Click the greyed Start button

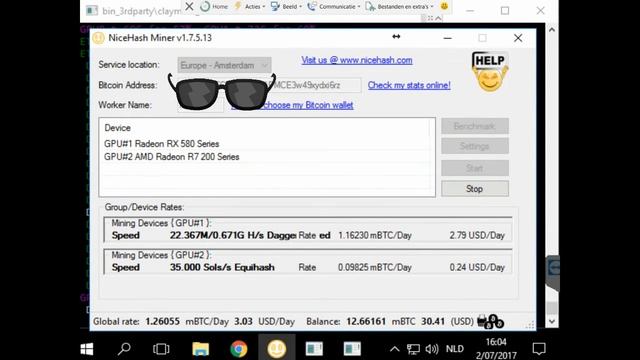click(x=475, y=168)
